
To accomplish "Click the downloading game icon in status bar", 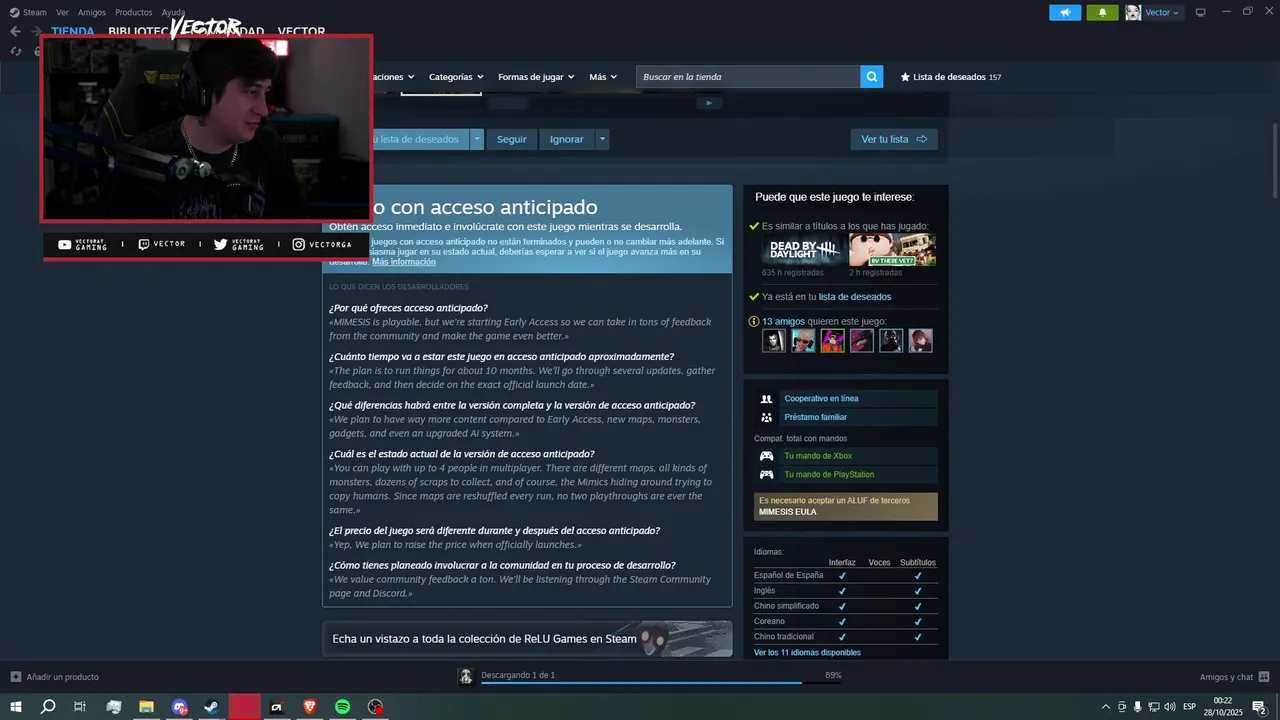I will coord(465,676).
